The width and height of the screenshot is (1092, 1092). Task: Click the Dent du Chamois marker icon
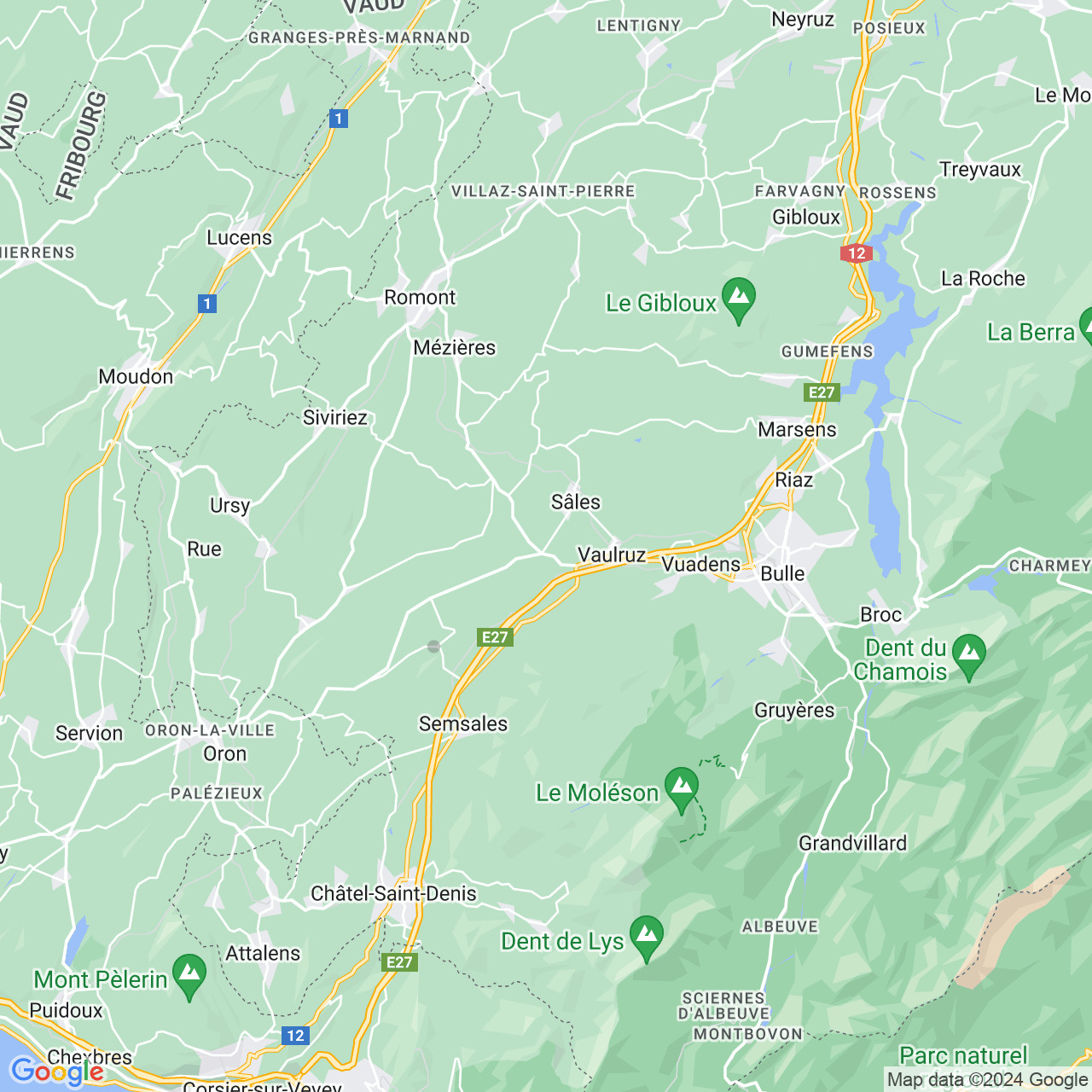click(x=969, y=657)
